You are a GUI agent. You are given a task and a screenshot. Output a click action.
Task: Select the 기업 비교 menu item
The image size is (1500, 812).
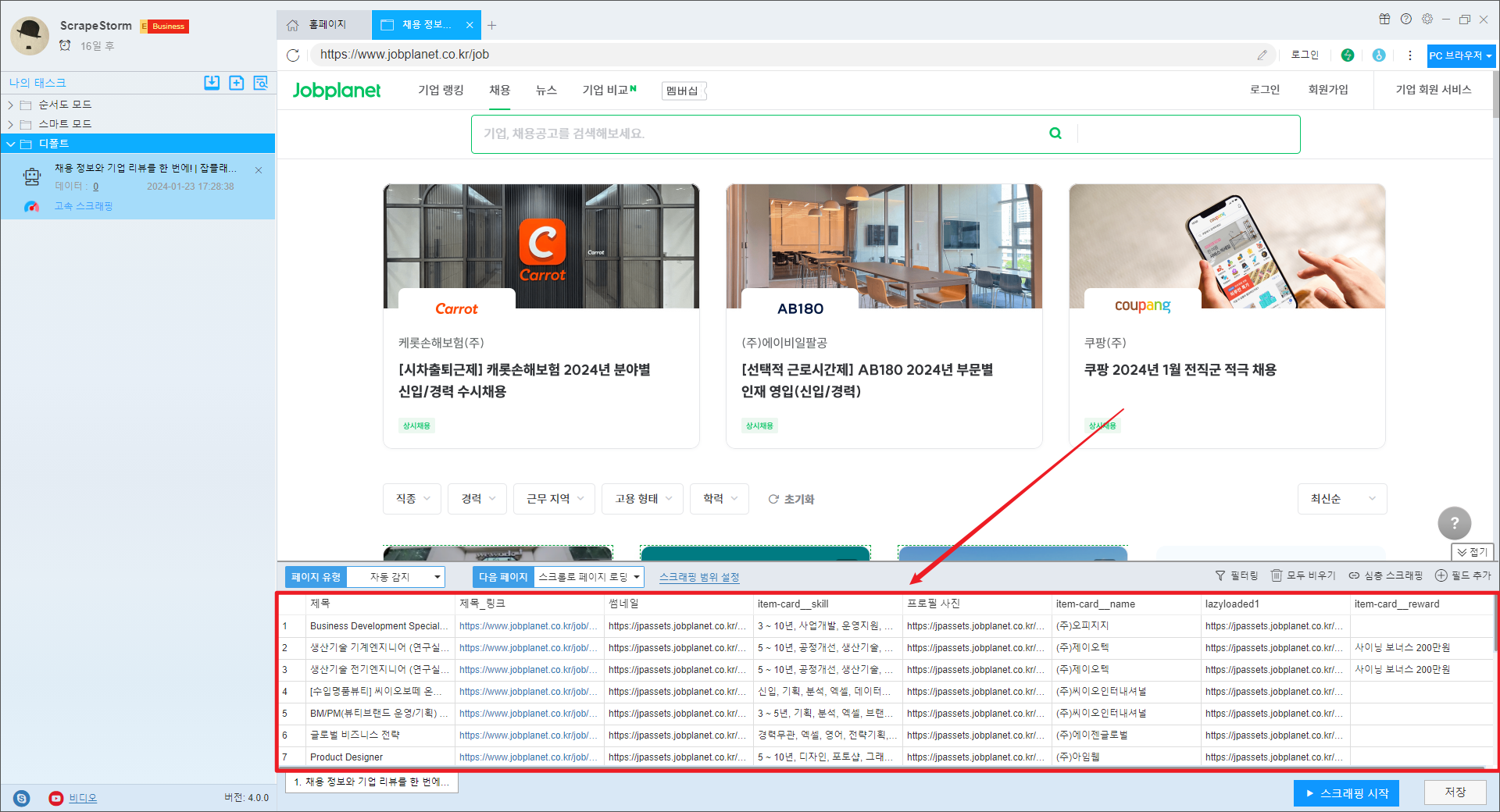[x=609, y=90]
